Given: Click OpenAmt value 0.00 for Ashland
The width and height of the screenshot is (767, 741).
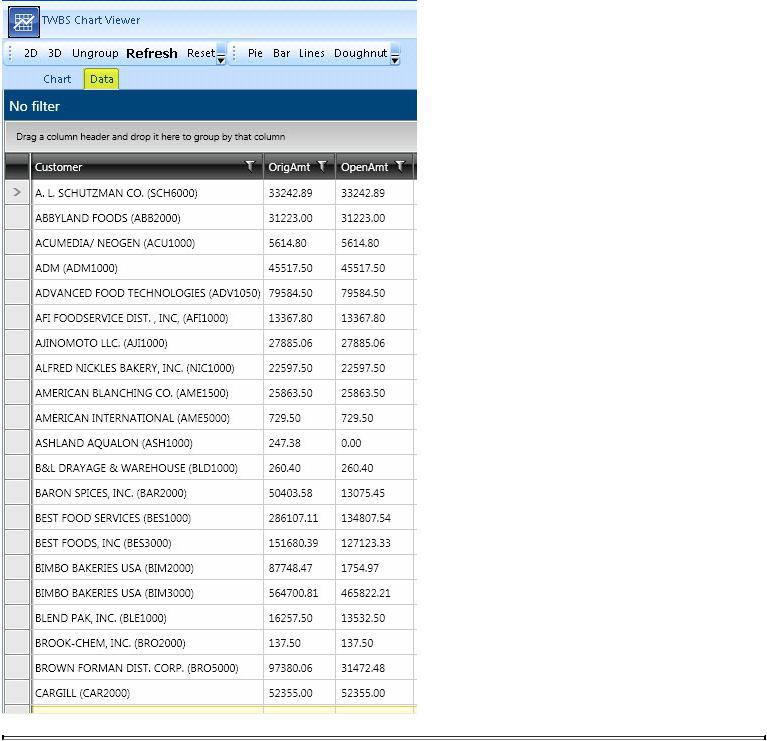Looking at the screenshot, I should pyautogui.click(x=351, y=443).
